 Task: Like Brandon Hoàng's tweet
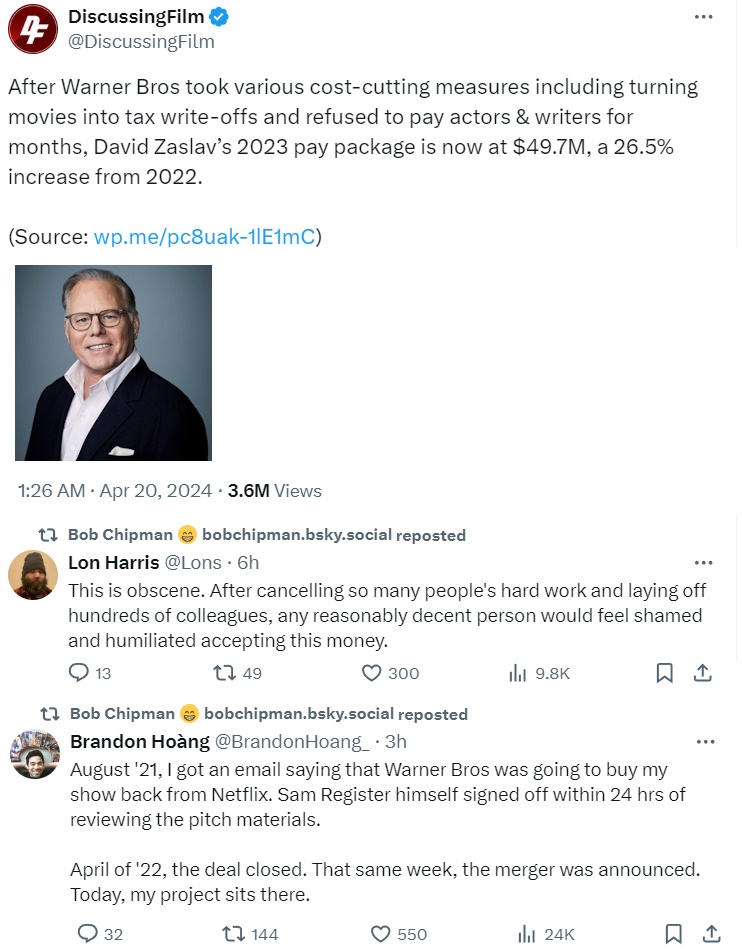click(380, 934)
